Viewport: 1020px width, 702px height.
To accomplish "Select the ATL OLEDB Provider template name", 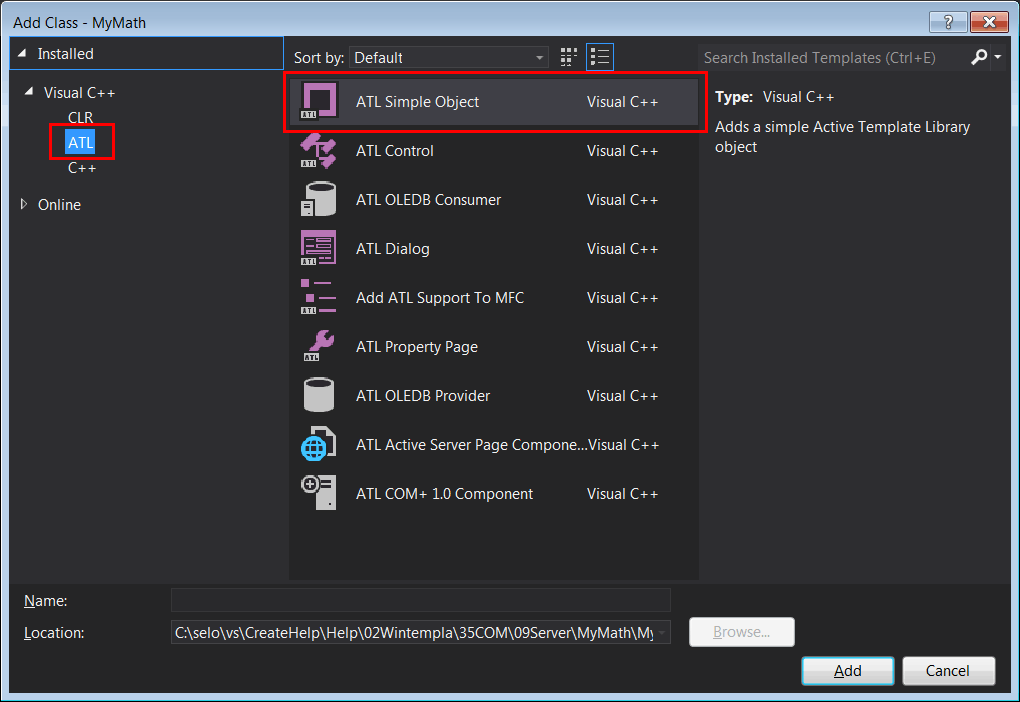I will point(423,396).
